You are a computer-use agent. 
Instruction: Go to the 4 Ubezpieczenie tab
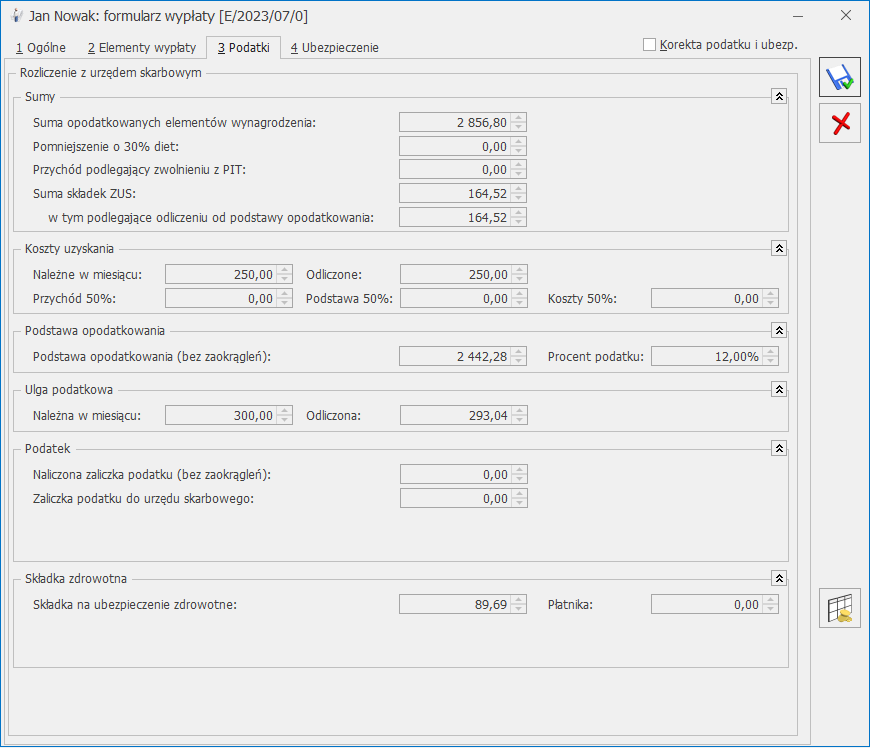[335, 48]
